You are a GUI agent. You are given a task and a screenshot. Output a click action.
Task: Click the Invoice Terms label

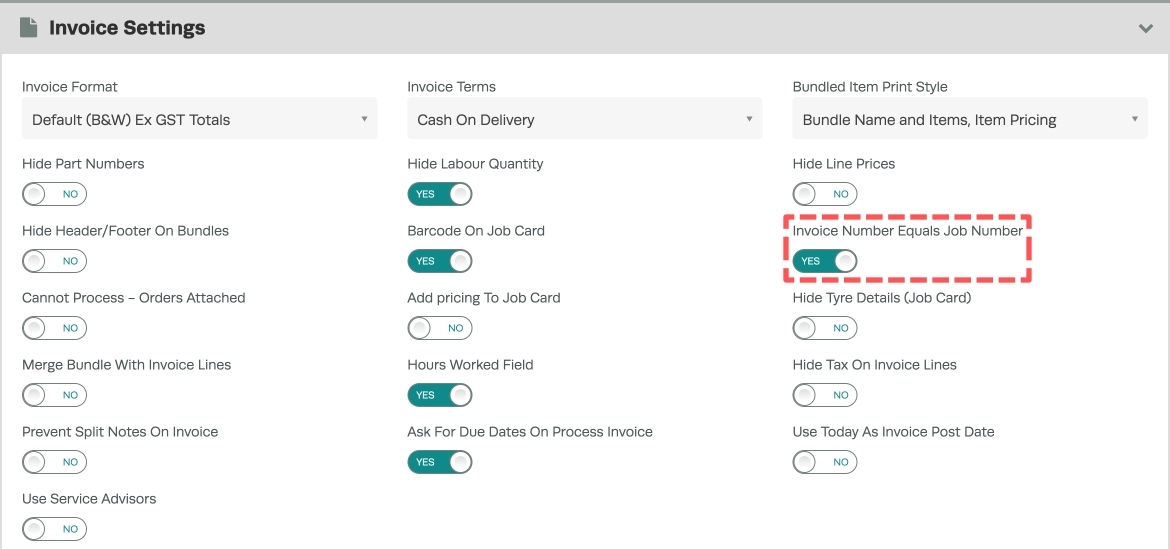pyautogui.click(x=451, y=87)
